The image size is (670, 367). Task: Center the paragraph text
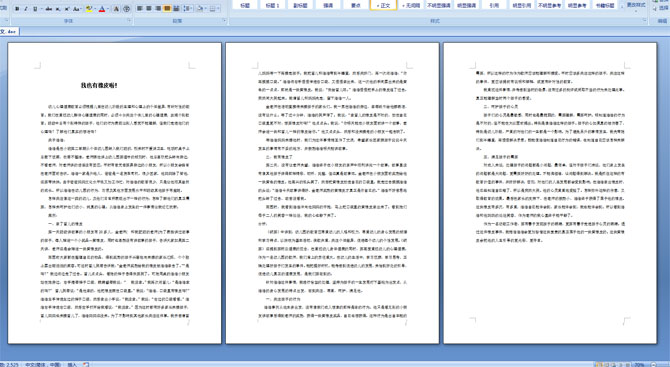pyautogui.click(x=149, y=9)
